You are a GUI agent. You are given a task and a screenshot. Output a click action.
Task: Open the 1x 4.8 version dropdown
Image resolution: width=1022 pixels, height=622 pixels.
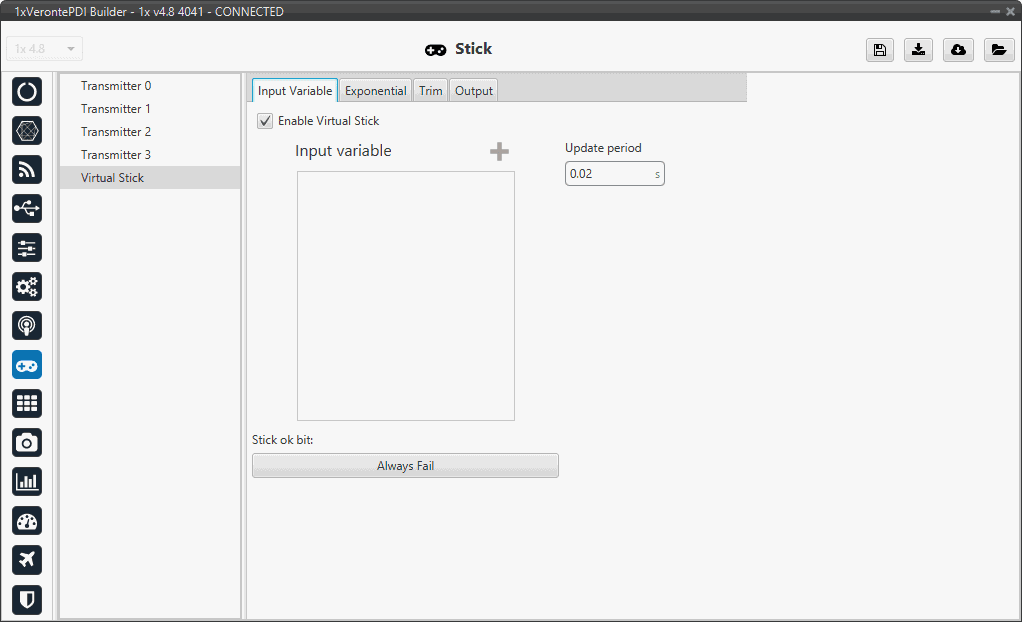tap(45, 49)
